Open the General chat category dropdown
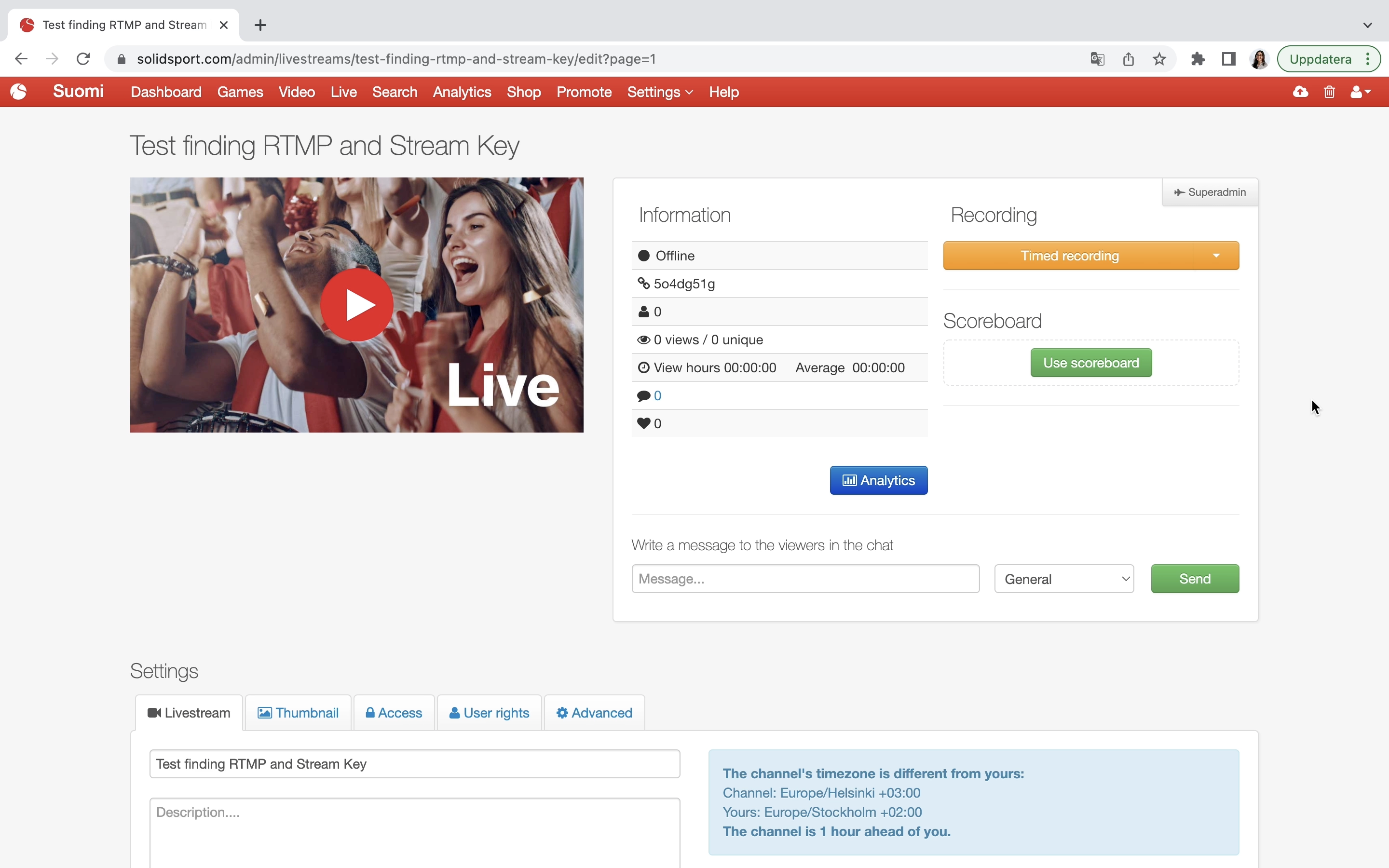This screenshot has width=1389, height=868. [1064, 579]
